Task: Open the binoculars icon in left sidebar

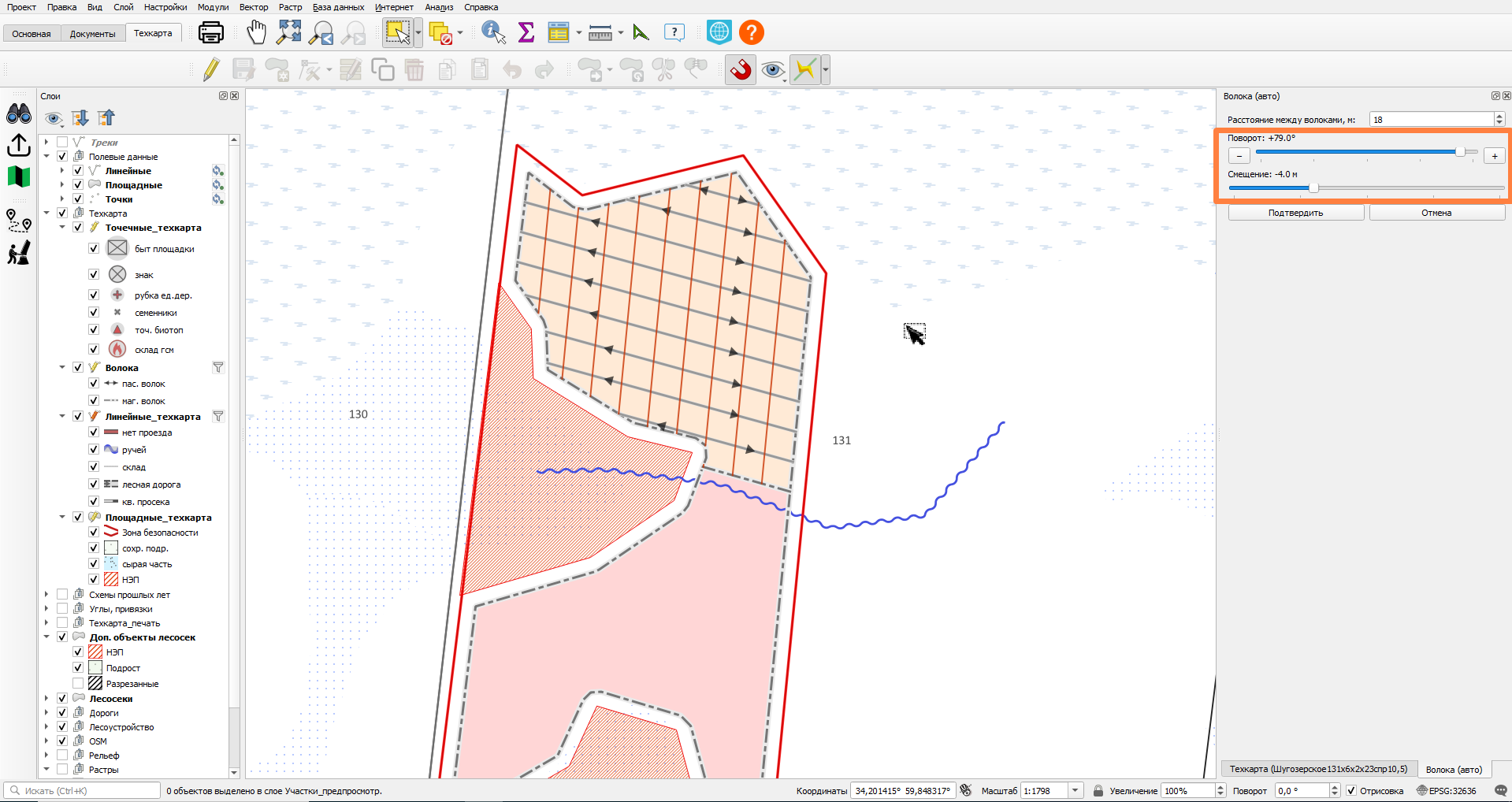Action: click(x=19, y=114)
